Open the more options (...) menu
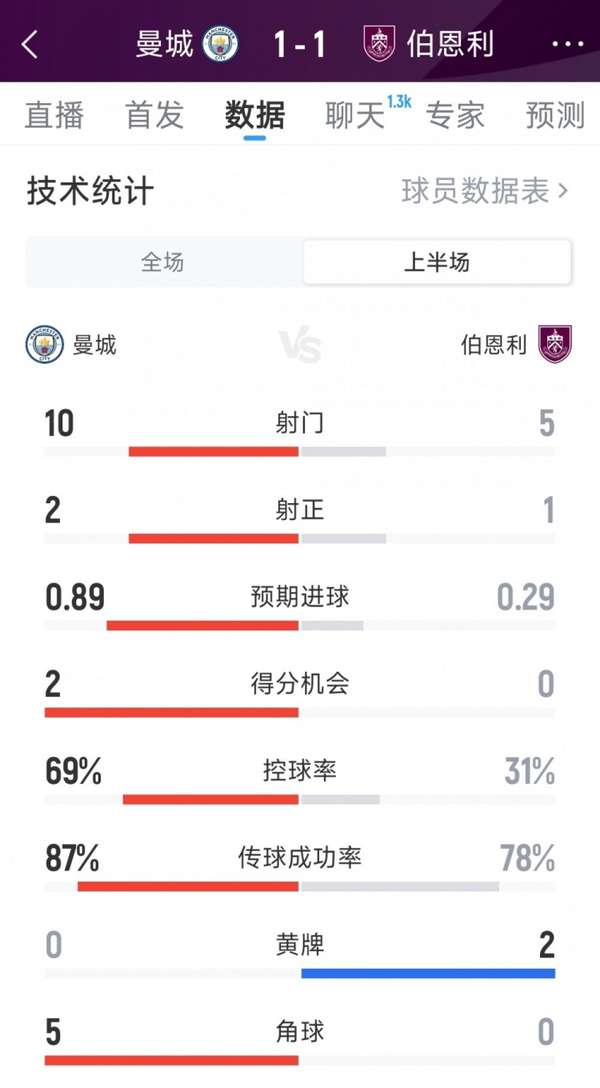Viewport: 600px width, 1088px height. click(567, 45)
